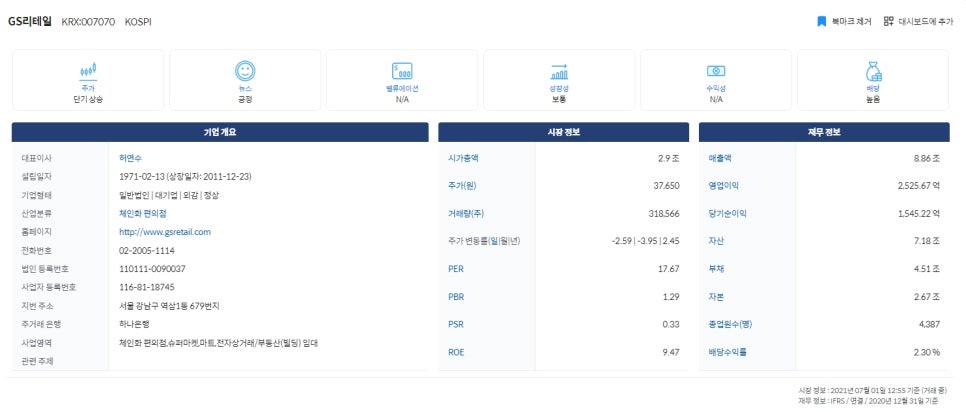
Task: Click the 단기 상승 stock price card text
Action: tap(88, 99)
